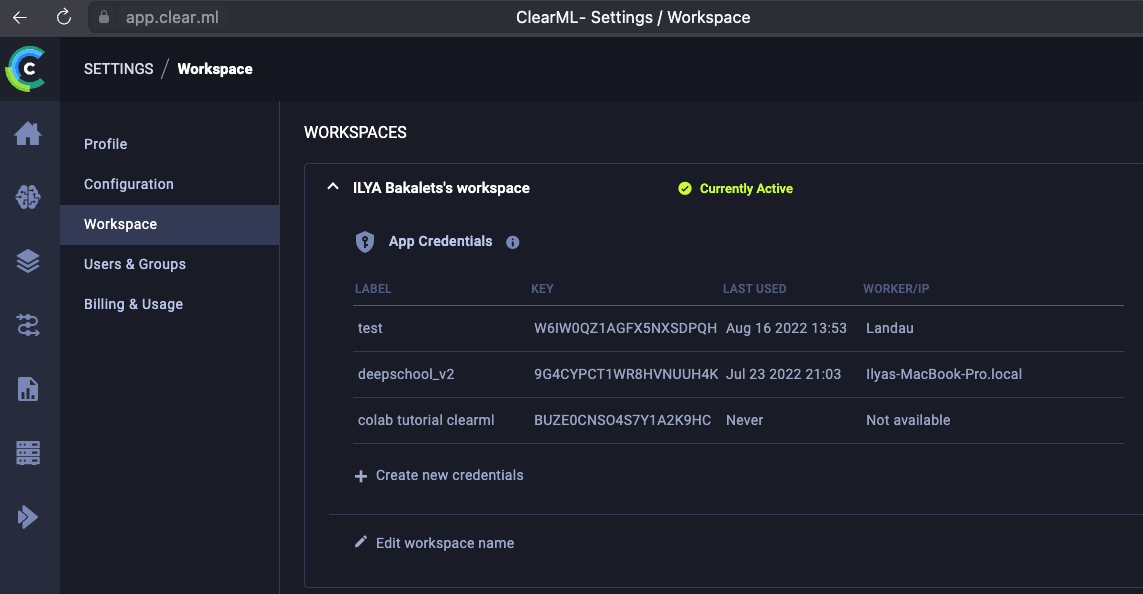Click the address bar URL app.clear.ml
Image resolution: width=1143 pixels, height=594 pixels.
pyautogui.click(x=172, y=17)
